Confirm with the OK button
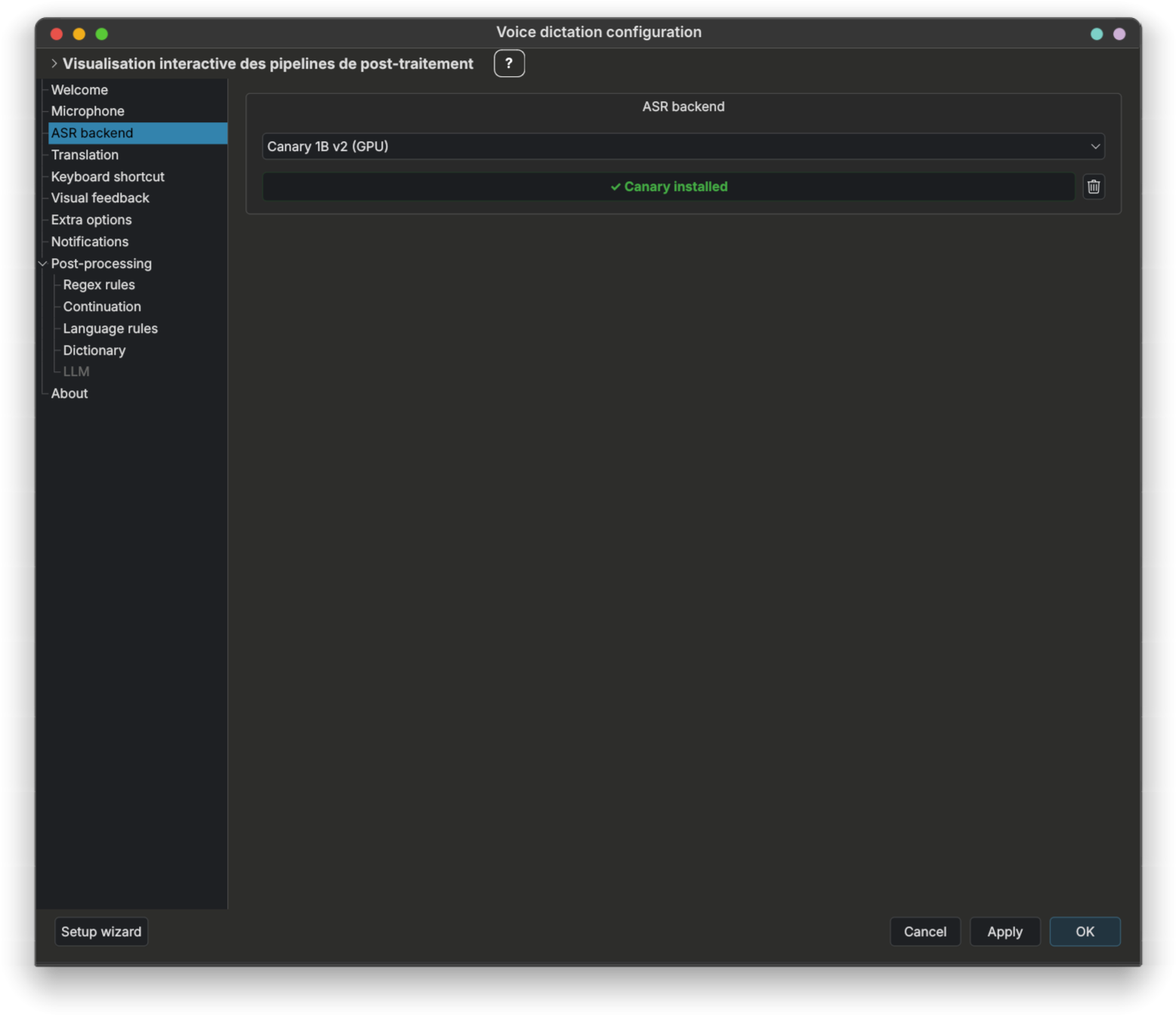The width and height of the screenshot is (1176, 1016). click(x=1085, y=931)
